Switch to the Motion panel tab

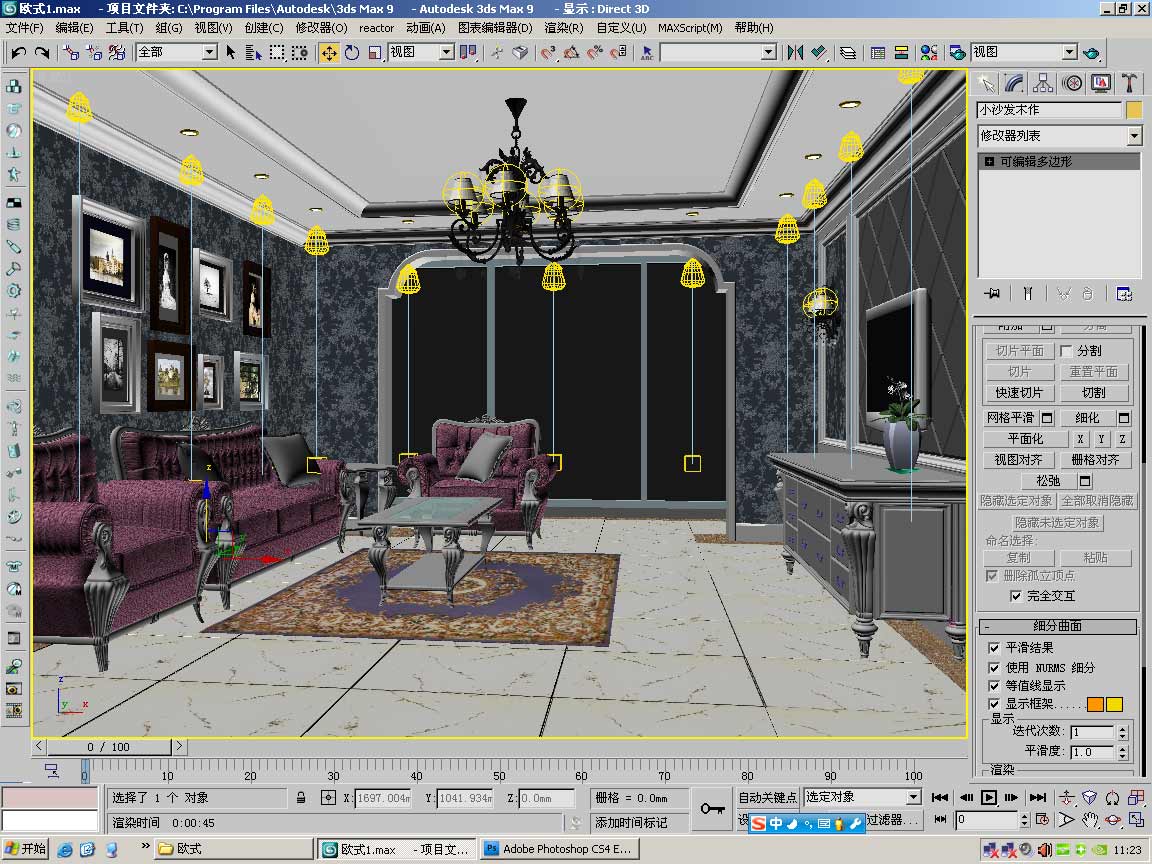pos(1072,83)
